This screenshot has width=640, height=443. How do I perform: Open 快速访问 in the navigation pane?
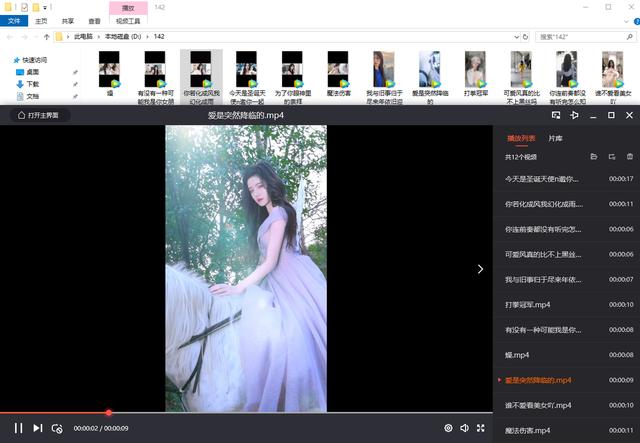tap(34, 60)
